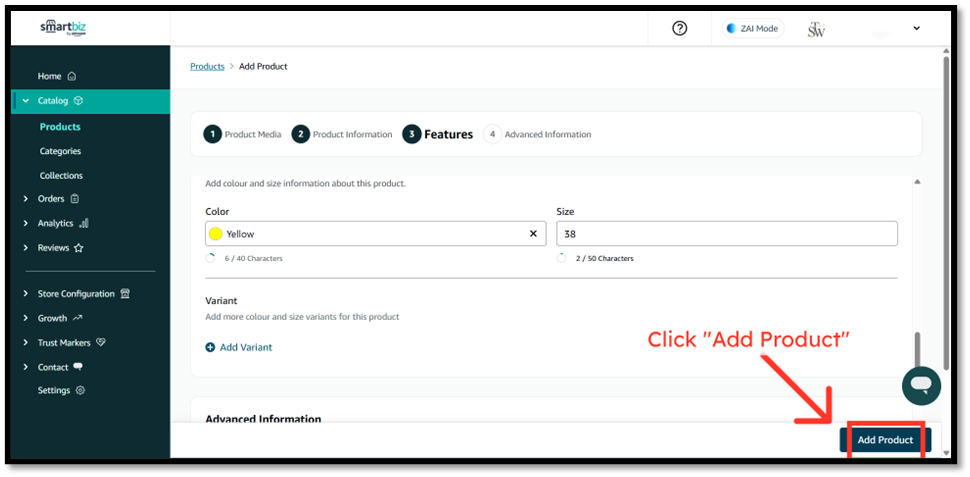Collapse the Catalog section
This screenshot has height=477, width=970.
coord(26,101)
